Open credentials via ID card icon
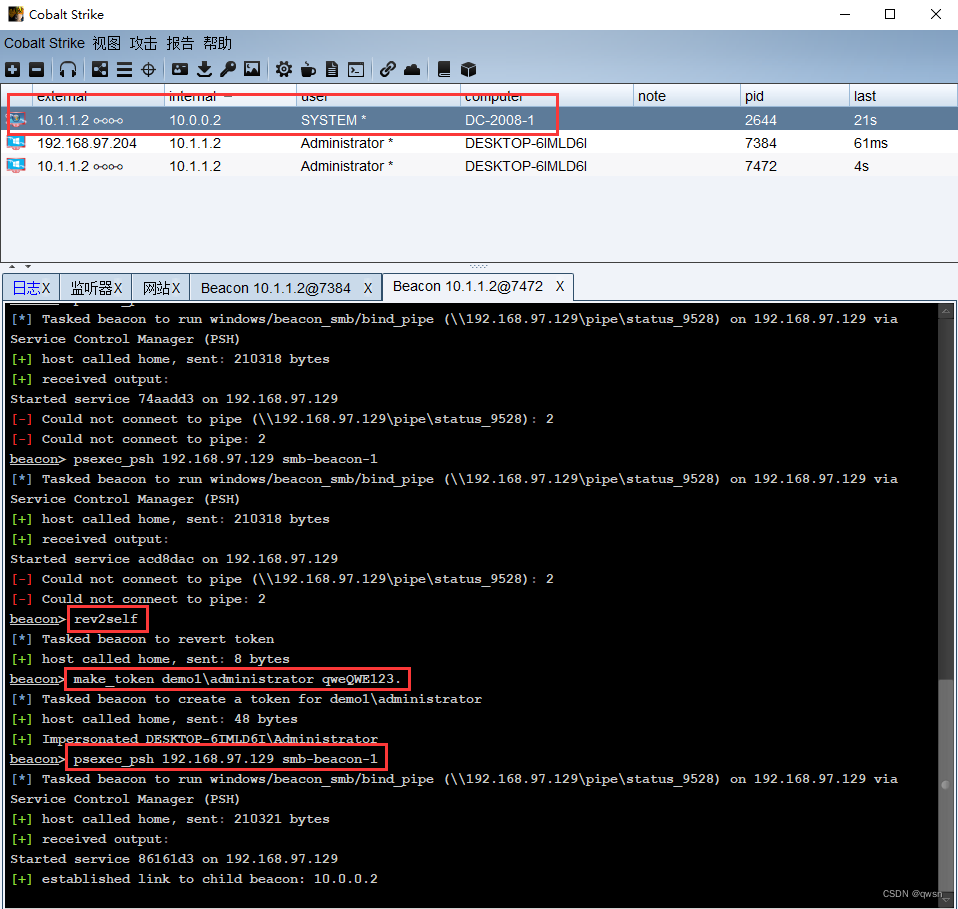The image size is (958, 909). pos(180,70)
